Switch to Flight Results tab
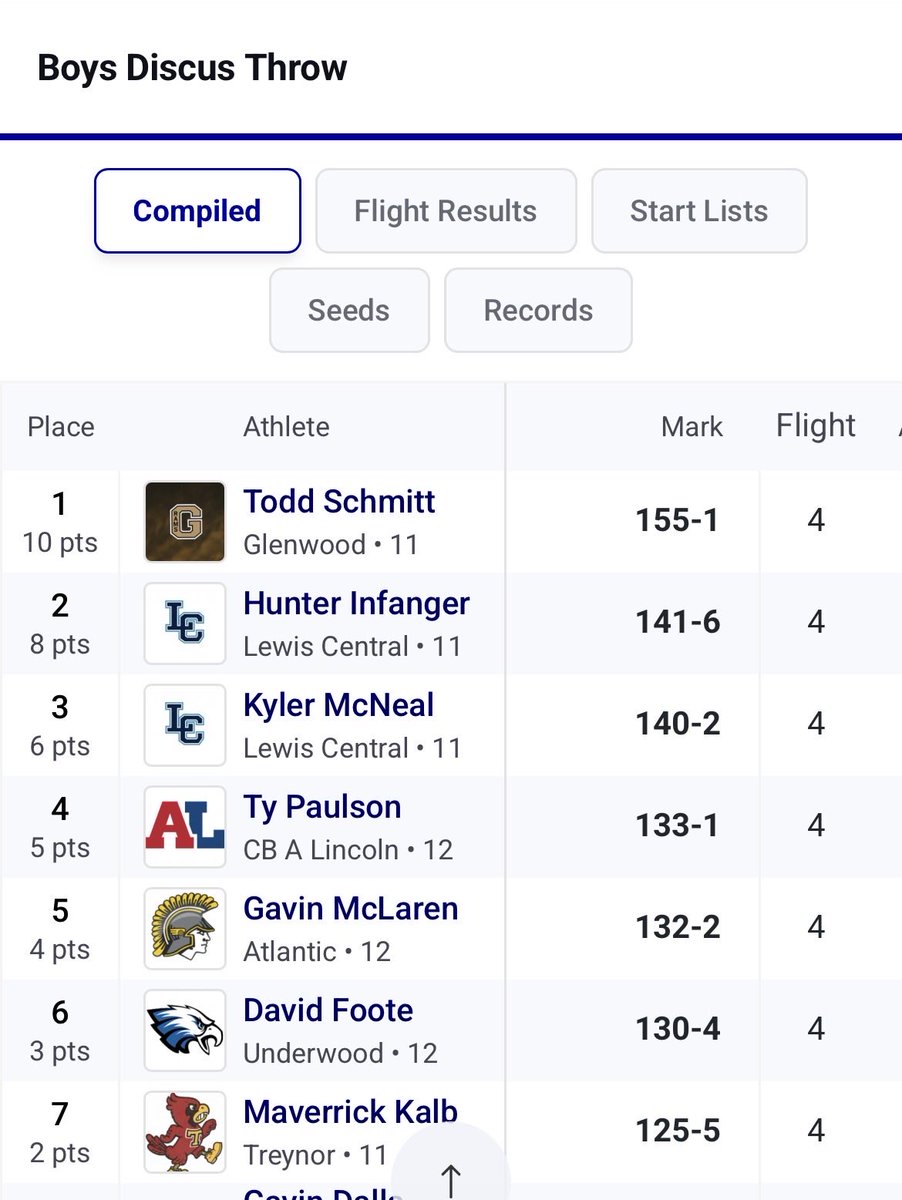Screen dimensions: 902x1200 [x=446, y=211]
